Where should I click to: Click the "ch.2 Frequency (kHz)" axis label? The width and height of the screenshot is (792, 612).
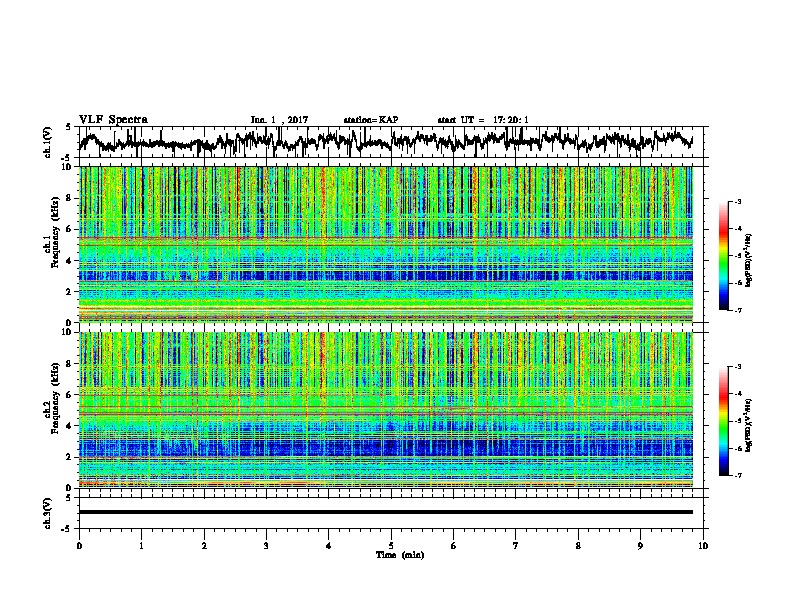[x=51, y=398]
